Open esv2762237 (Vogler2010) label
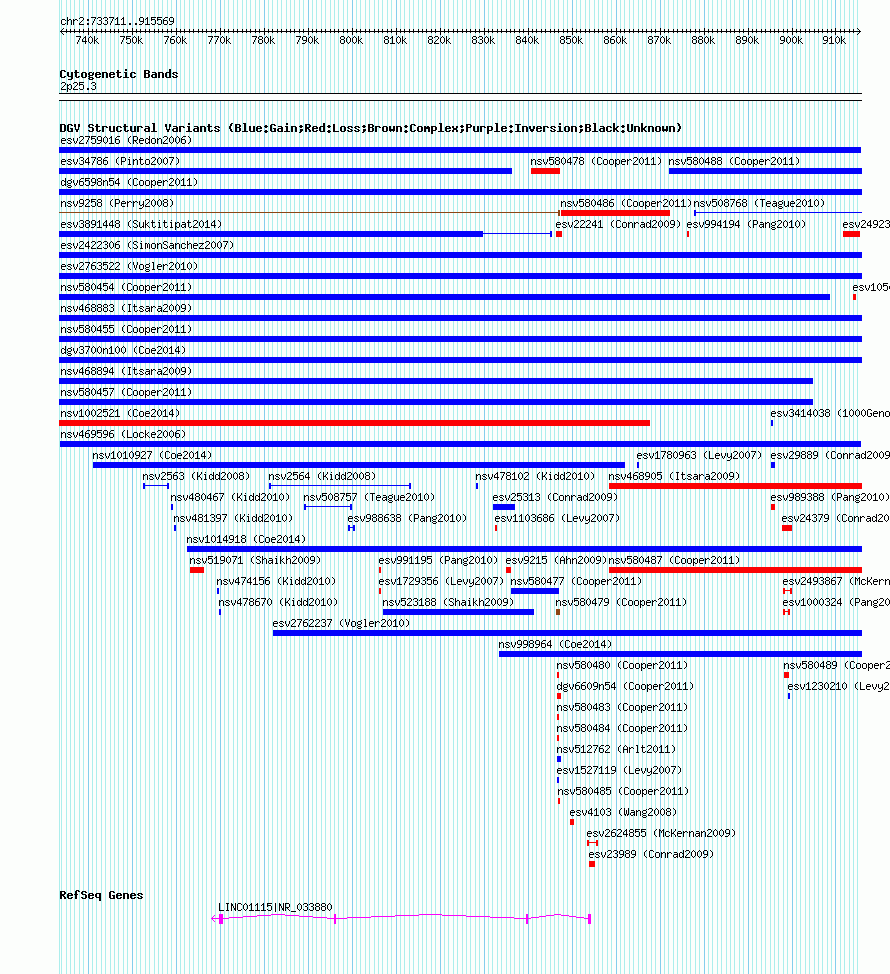The image size is (890, 974). tap(341, 623)
